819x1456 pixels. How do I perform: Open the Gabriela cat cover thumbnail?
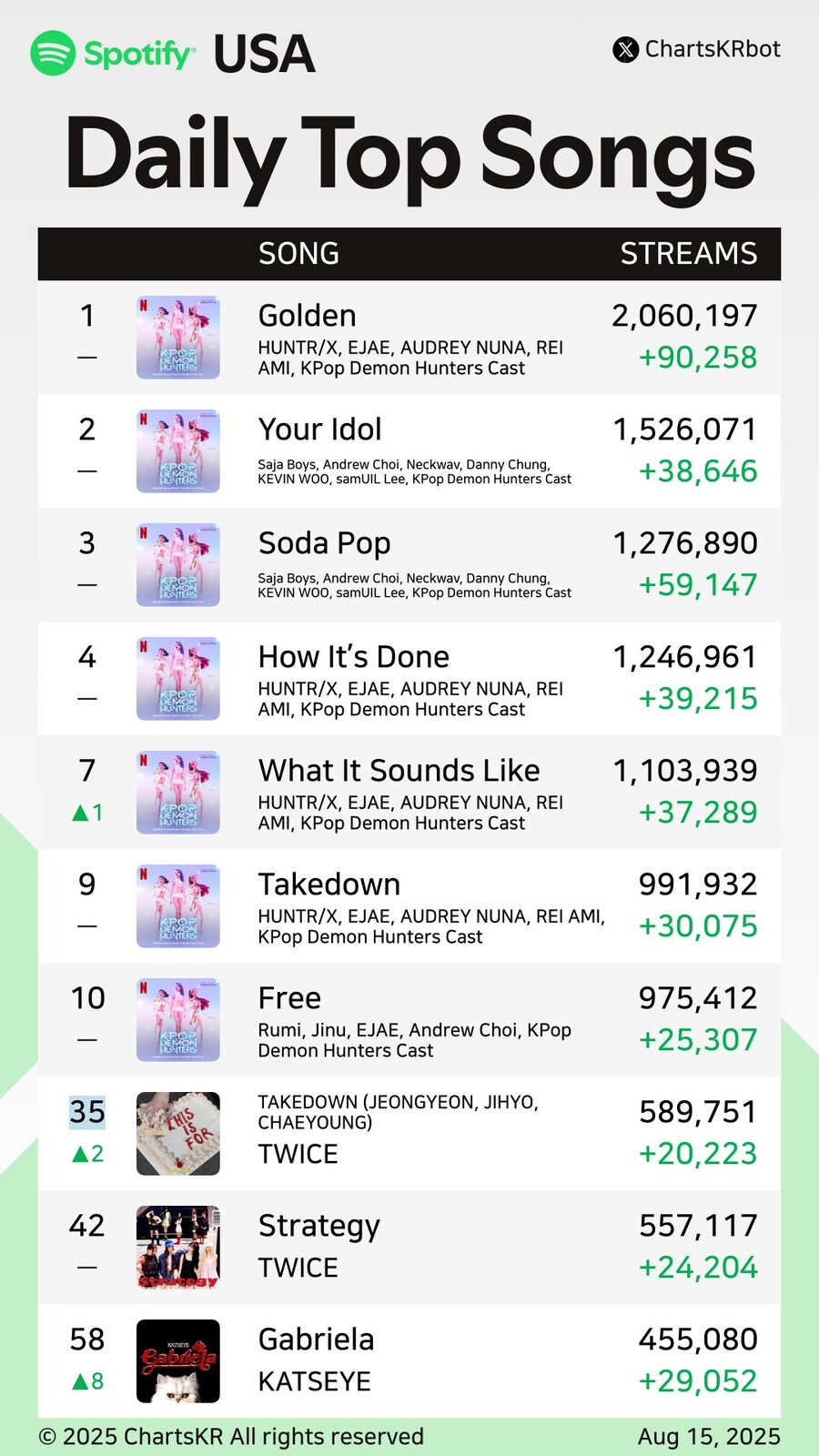178,1361
